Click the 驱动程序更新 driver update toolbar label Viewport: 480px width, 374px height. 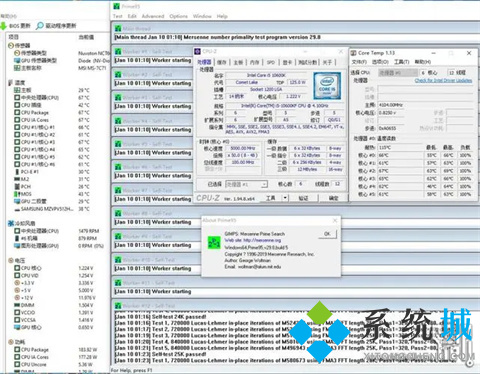pyautogui.click(x=61, y=26)
